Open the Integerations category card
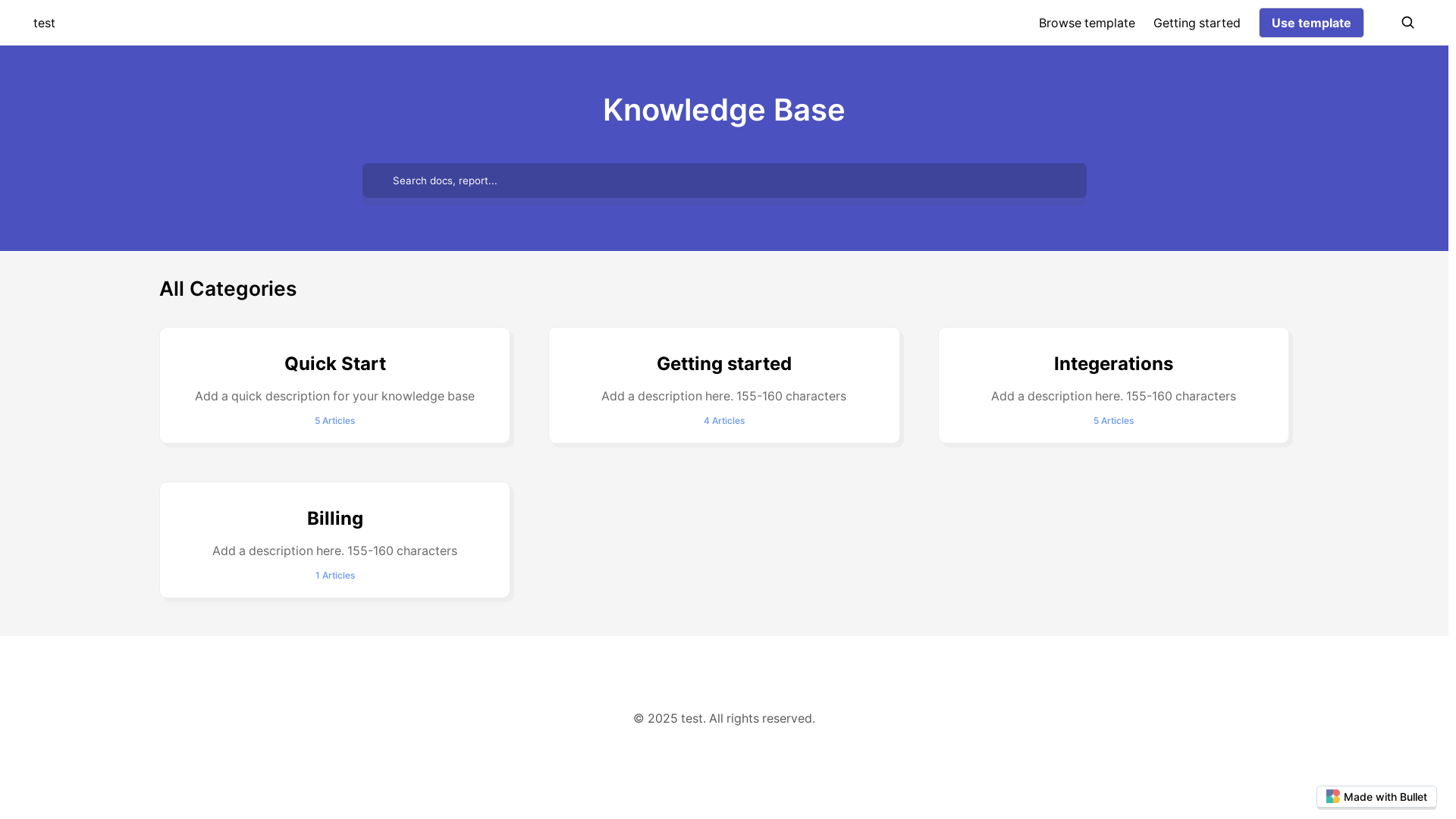 coord(1113,385)
